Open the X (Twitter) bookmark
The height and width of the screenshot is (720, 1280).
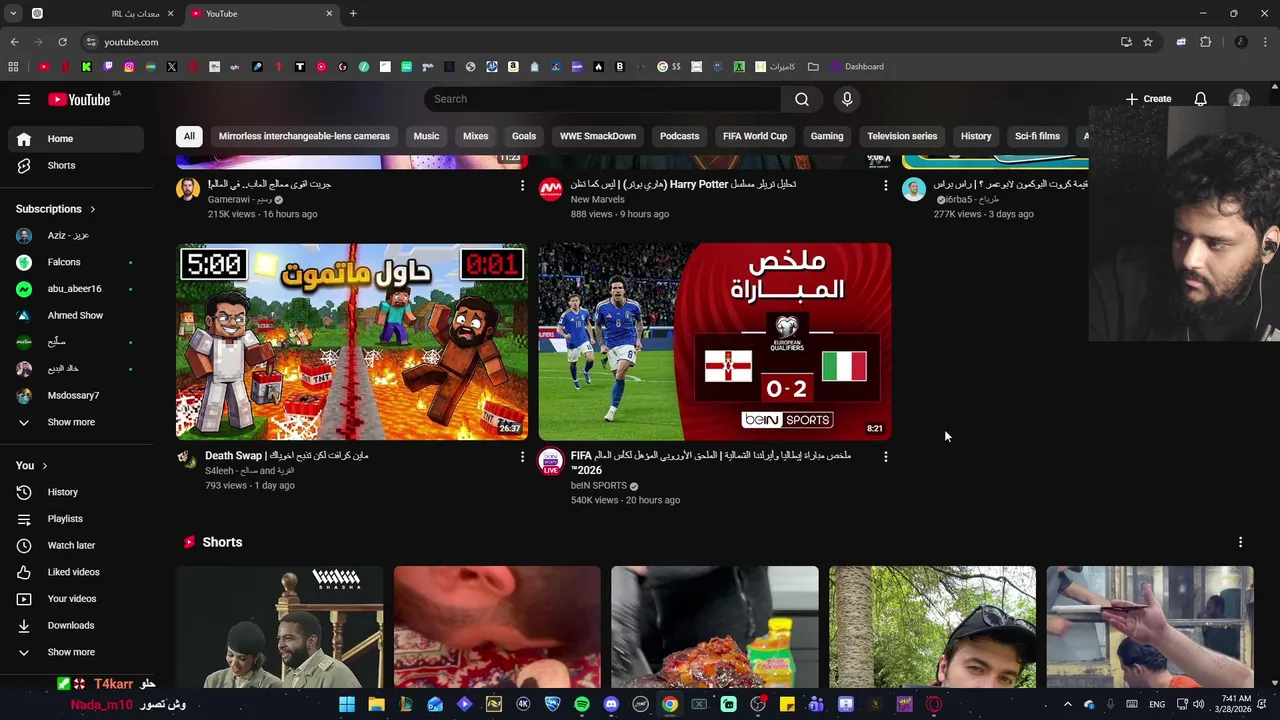tap(172, 67)
